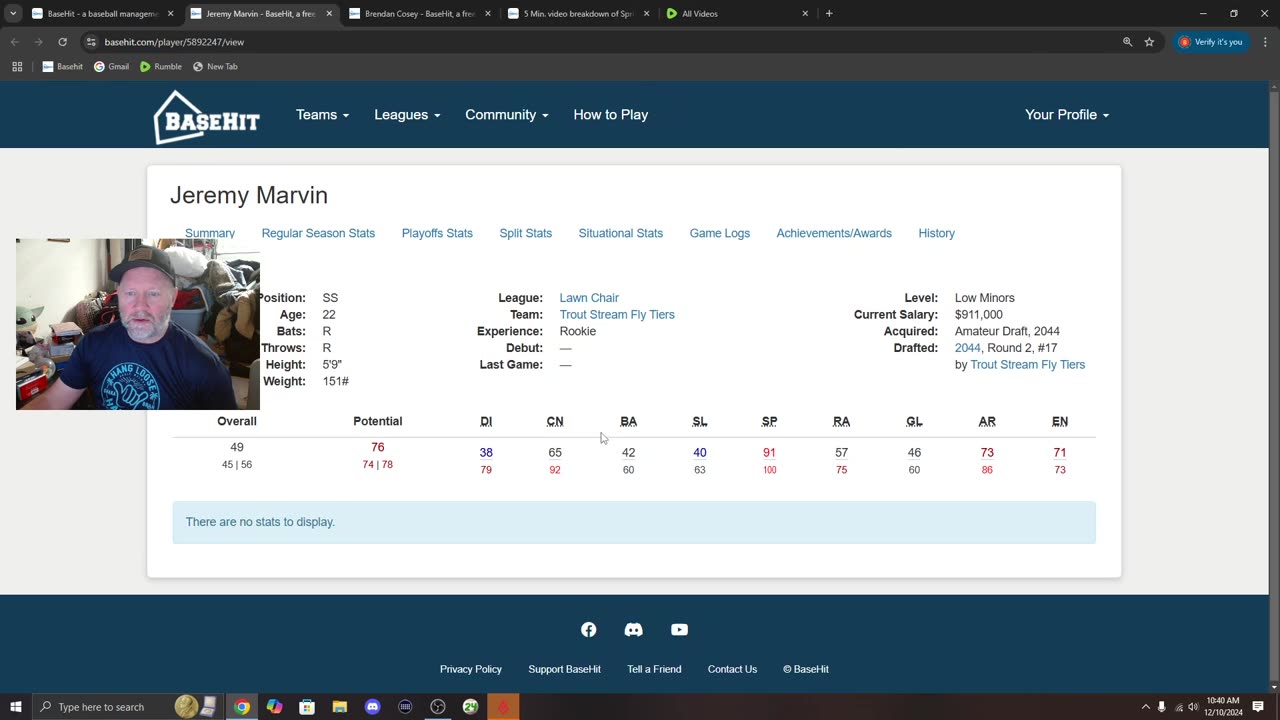Open drafted-by Trout Stream Fly Tiers link
Screen dimensions: 1280x720
pyautogui.click(x=1028, y=365)
